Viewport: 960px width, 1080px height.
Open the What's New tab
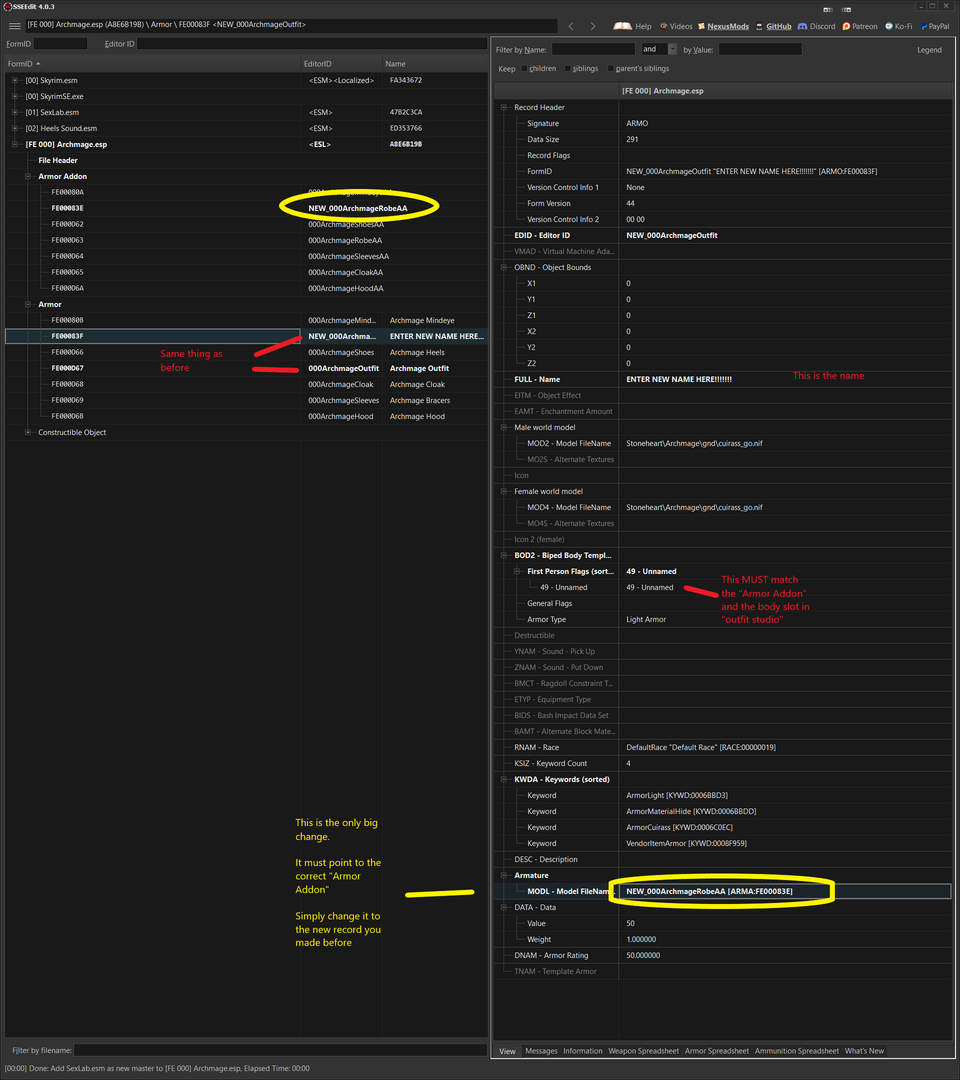tap(864, 1051)
